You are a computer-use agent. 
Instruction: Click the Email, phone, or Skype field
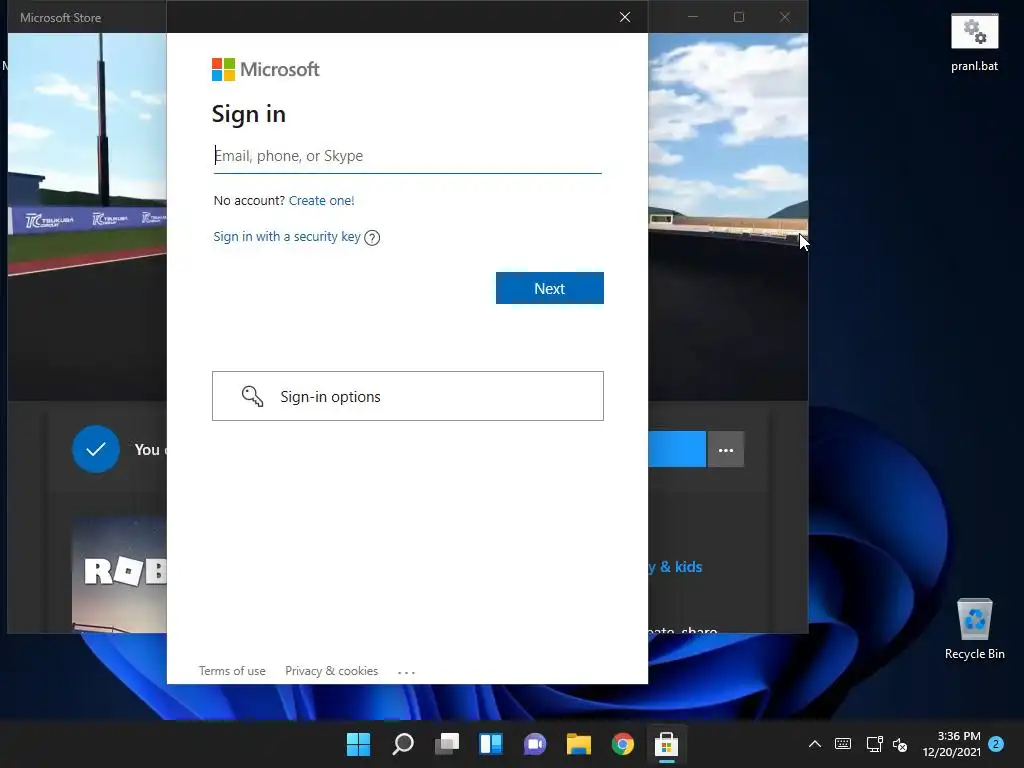408,155
